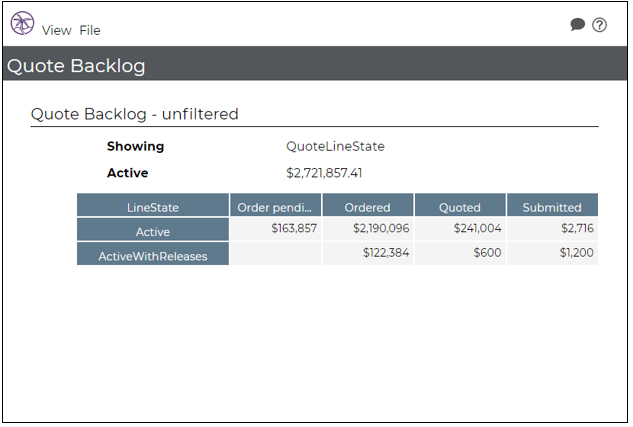The height and width of the screenshot is (427, 633).
Task: Select the LineState column header
Action: (x=153, y=205)
